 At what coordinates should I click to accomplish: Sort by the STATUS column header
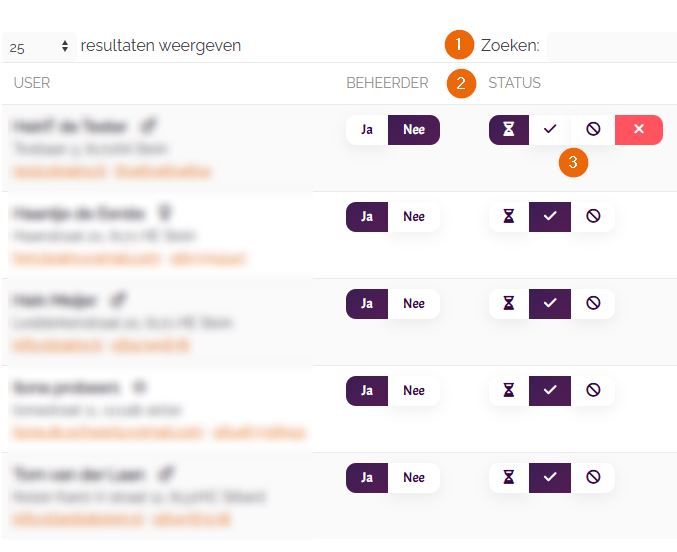click(x=514, y=83)
